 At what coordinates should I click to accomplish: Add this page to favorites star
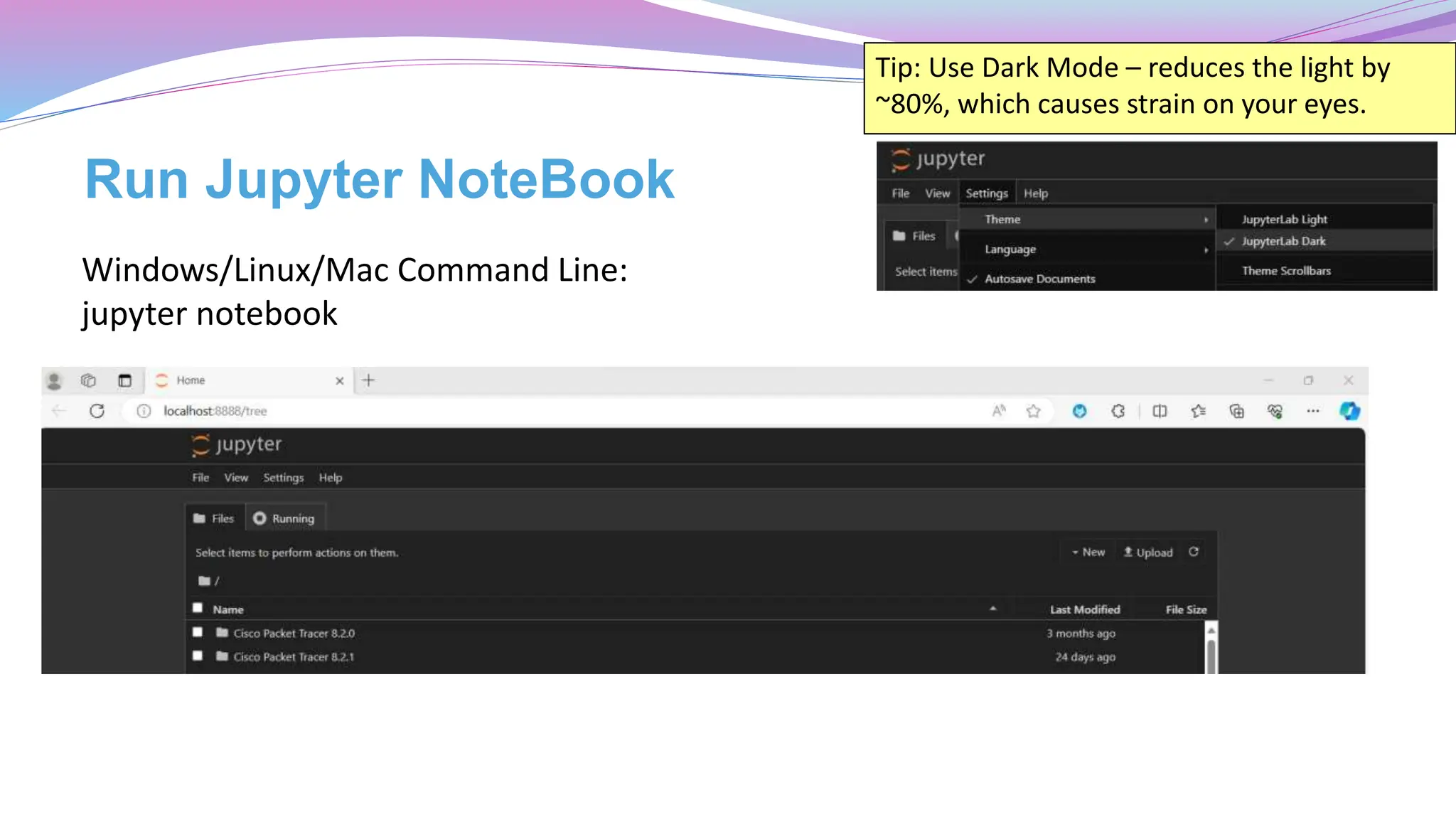pos(1034,411)
